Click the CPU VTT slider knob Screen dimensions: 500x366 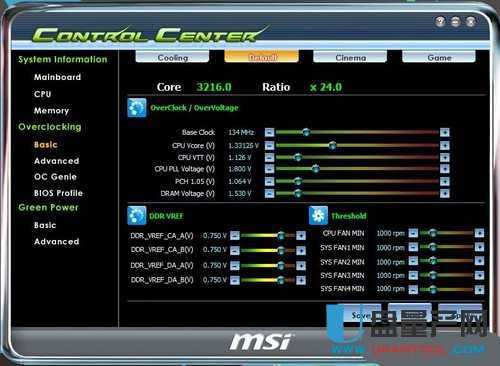coord(298,157)
